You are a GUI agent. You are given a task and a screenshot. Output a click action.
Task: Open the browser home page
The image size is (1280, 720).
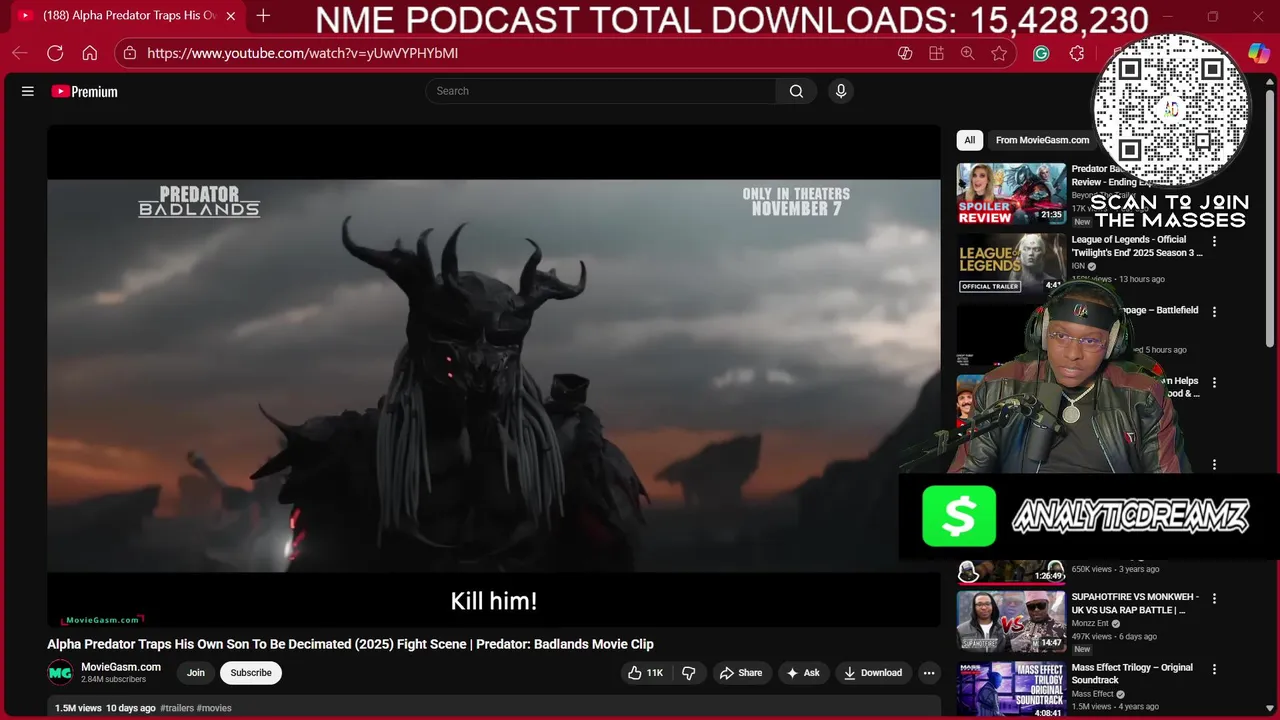pos(90,53)
